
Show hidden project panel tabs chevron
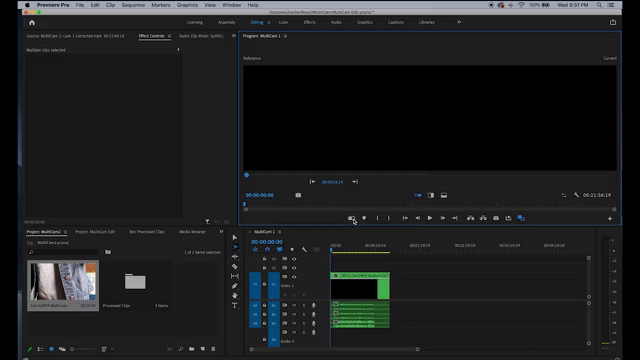[x=221, y=231]
